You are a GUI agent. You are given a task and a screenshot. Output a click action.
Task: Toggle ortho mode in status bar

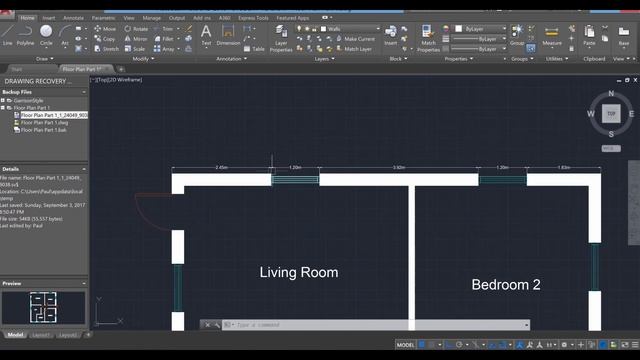pos(449,345)
